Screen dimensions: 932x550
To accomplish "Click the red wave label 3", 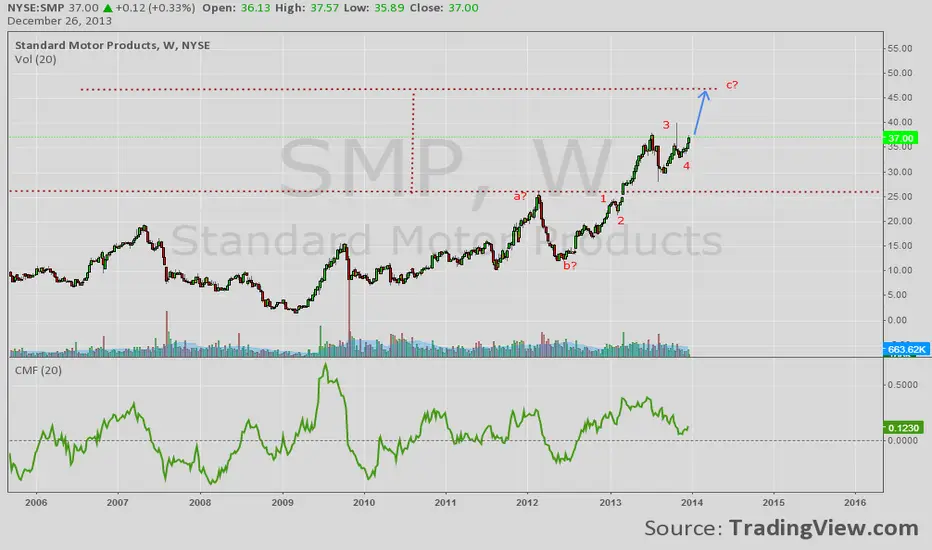I will click(x=666, y=125).
